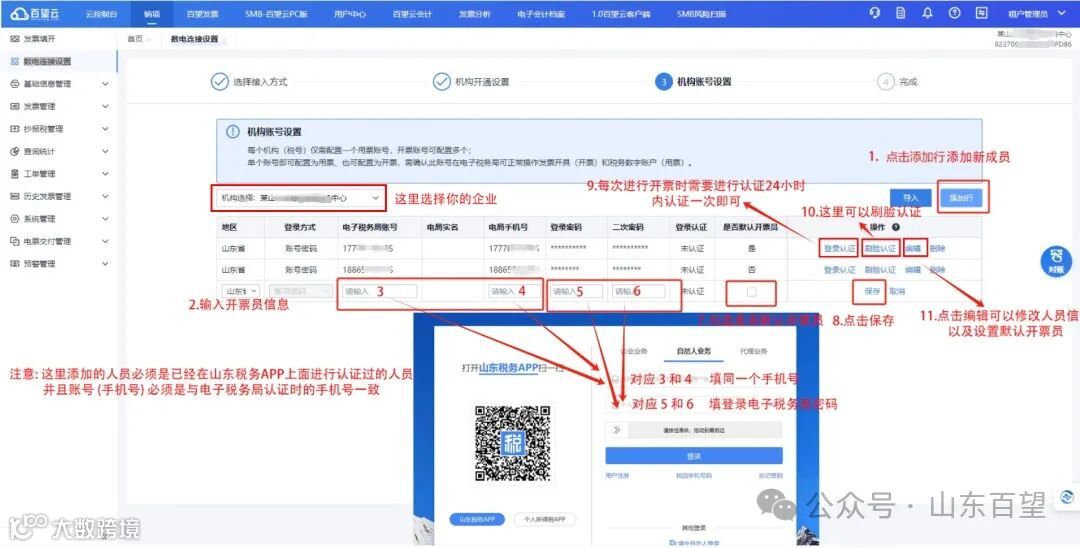Click the 机构开通设置 step

coord(471,82)
